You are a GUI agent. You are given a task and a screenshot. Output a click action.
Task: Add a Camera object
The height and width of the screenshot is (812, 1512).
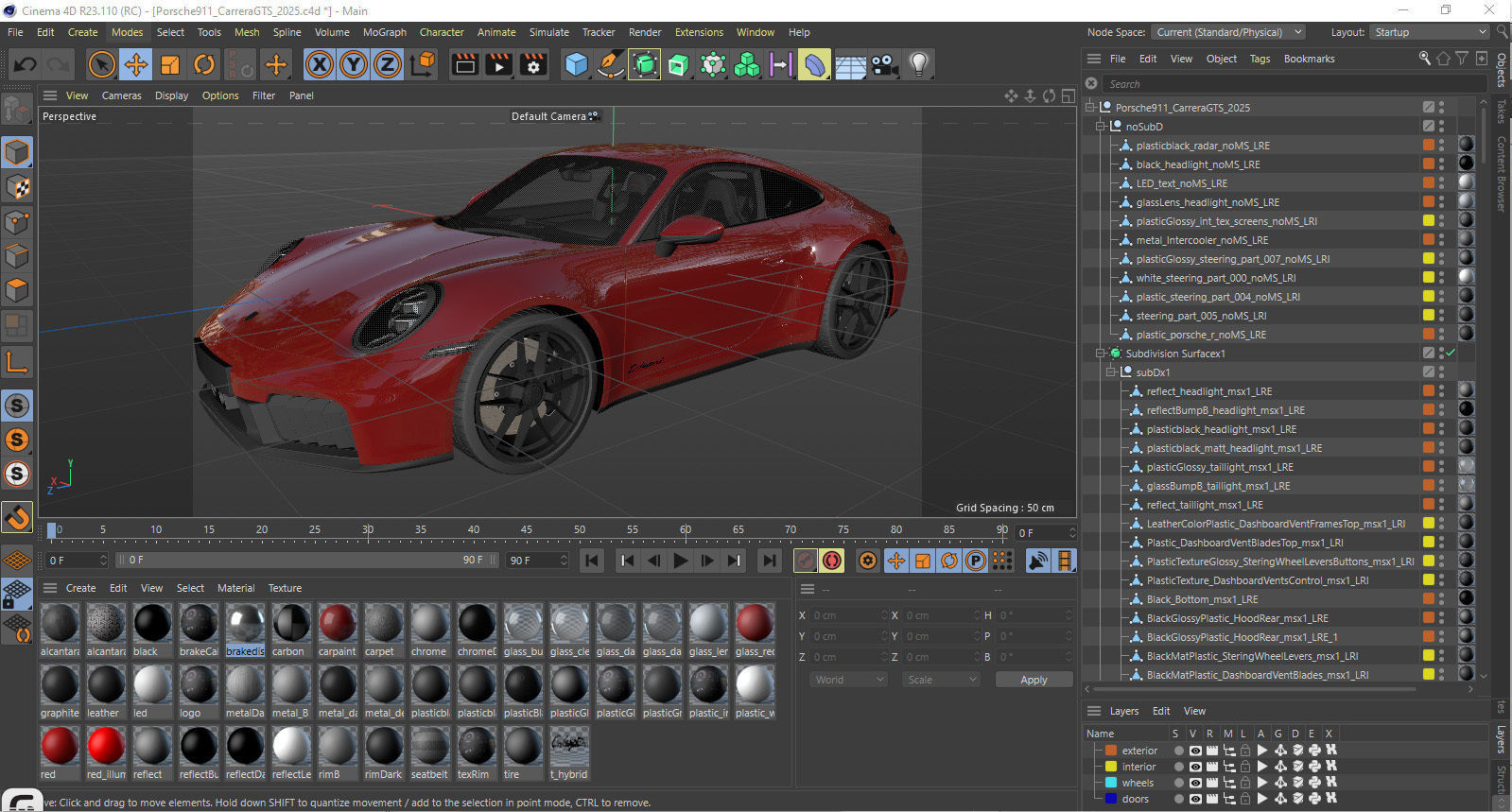[x=884, y=64]
